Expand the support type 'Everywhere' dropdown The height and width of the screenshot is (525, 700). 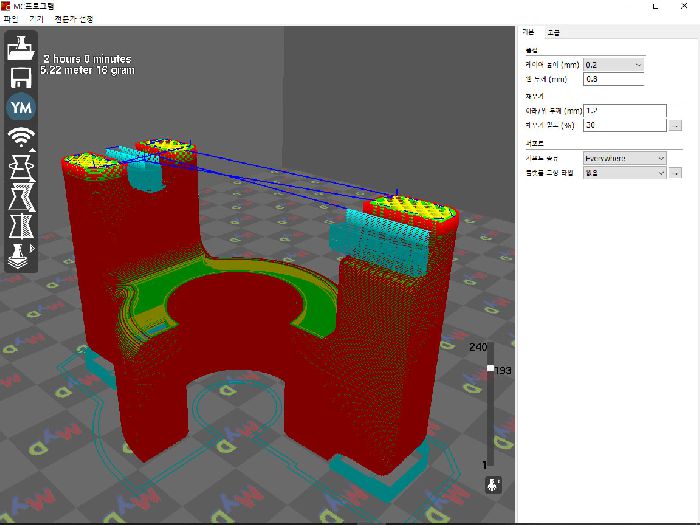625,158
